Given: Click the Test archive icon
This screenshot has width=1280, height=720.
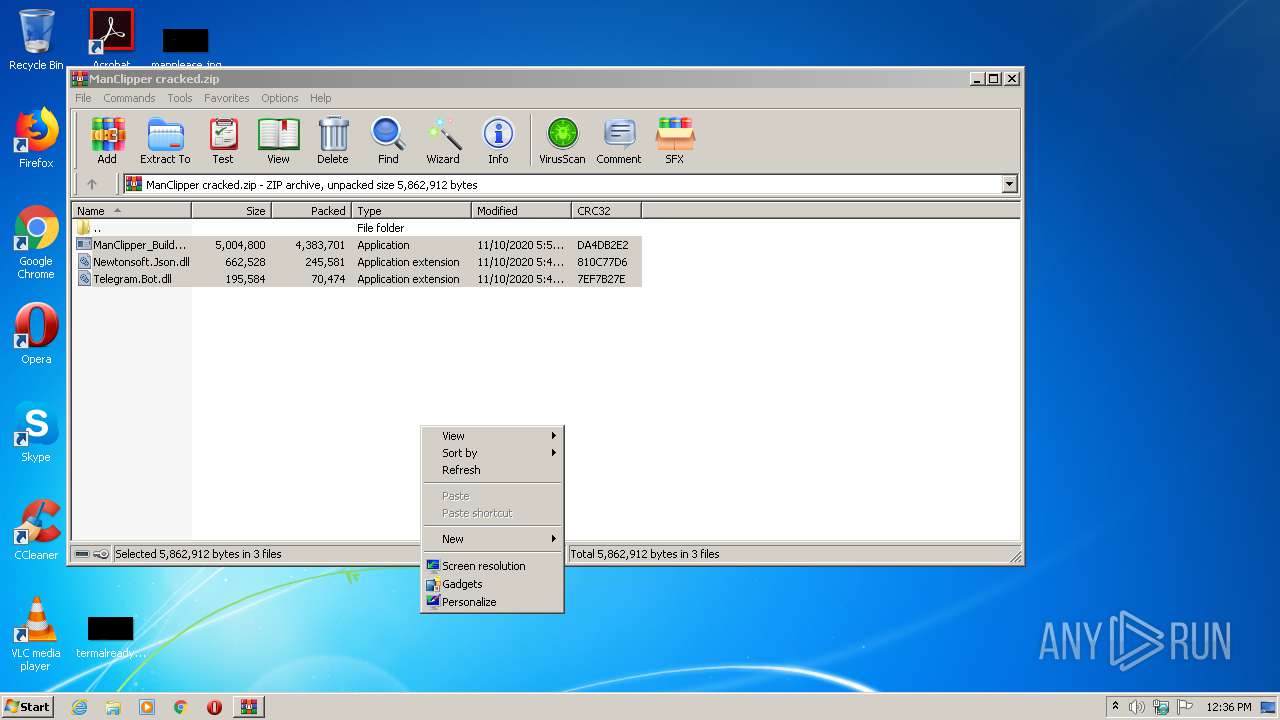Looking at the screenshot, I should tap(222, 141).
